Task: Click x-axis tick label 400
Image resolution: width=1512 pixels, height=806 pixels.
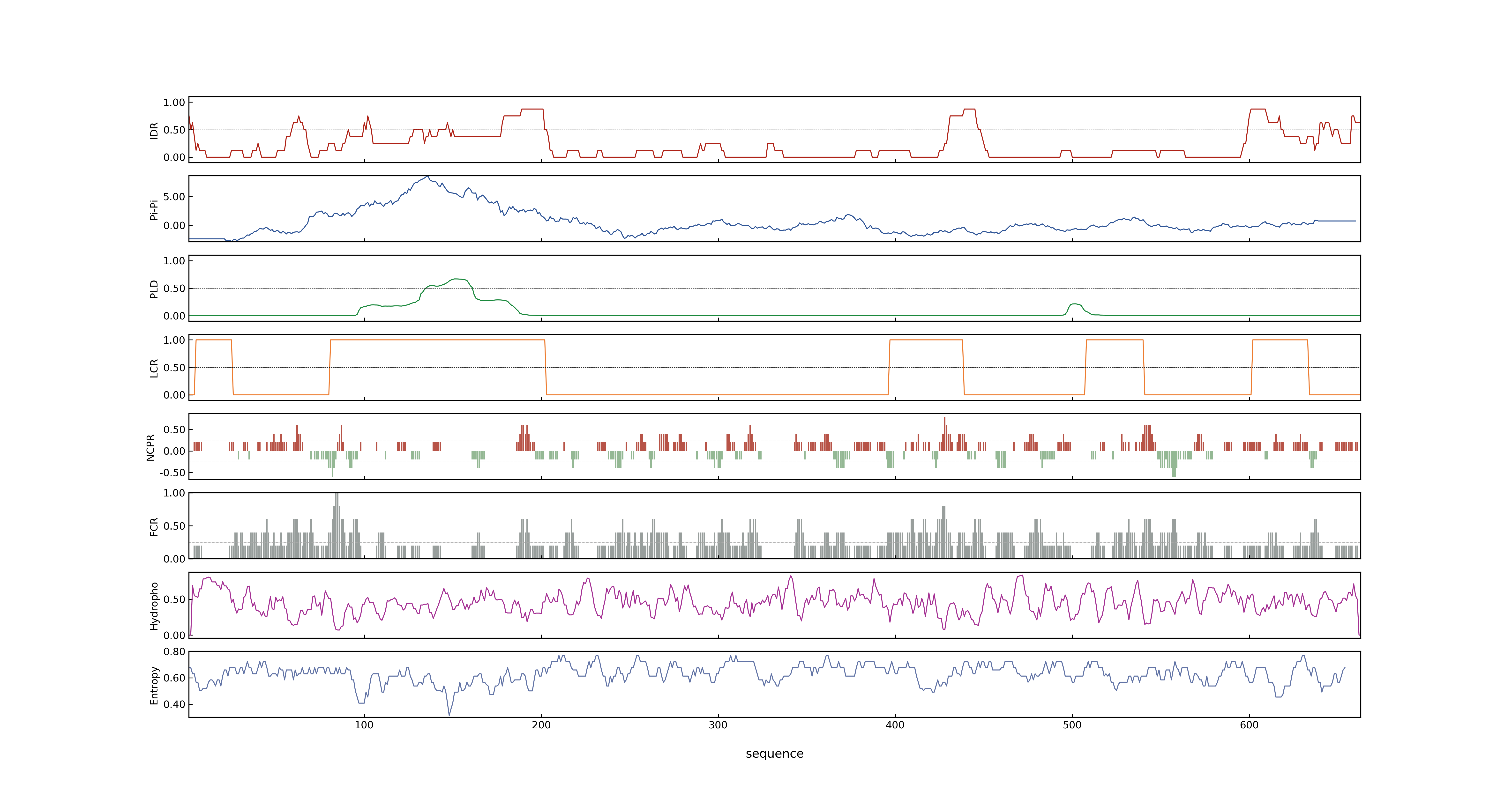Action: point(895,725)
